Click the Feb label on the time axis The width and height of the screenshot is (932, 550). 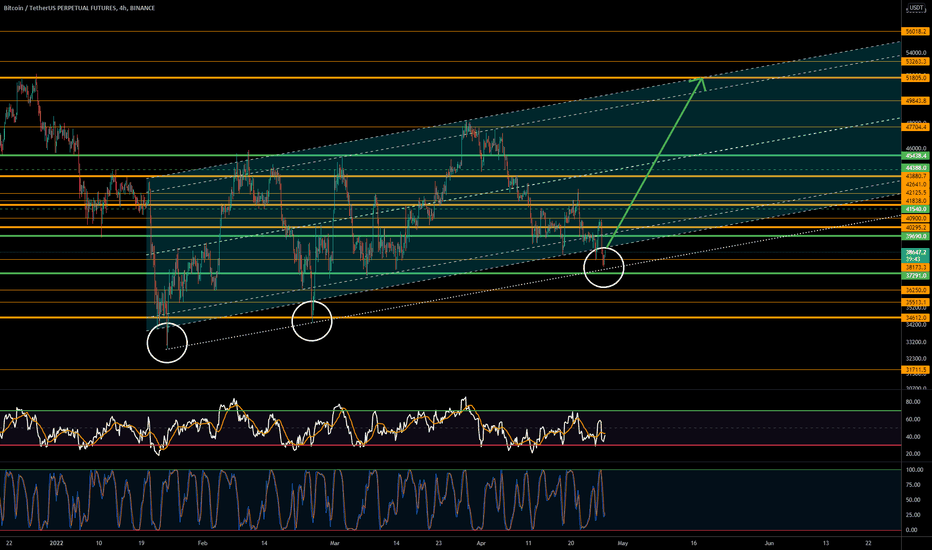203,543
